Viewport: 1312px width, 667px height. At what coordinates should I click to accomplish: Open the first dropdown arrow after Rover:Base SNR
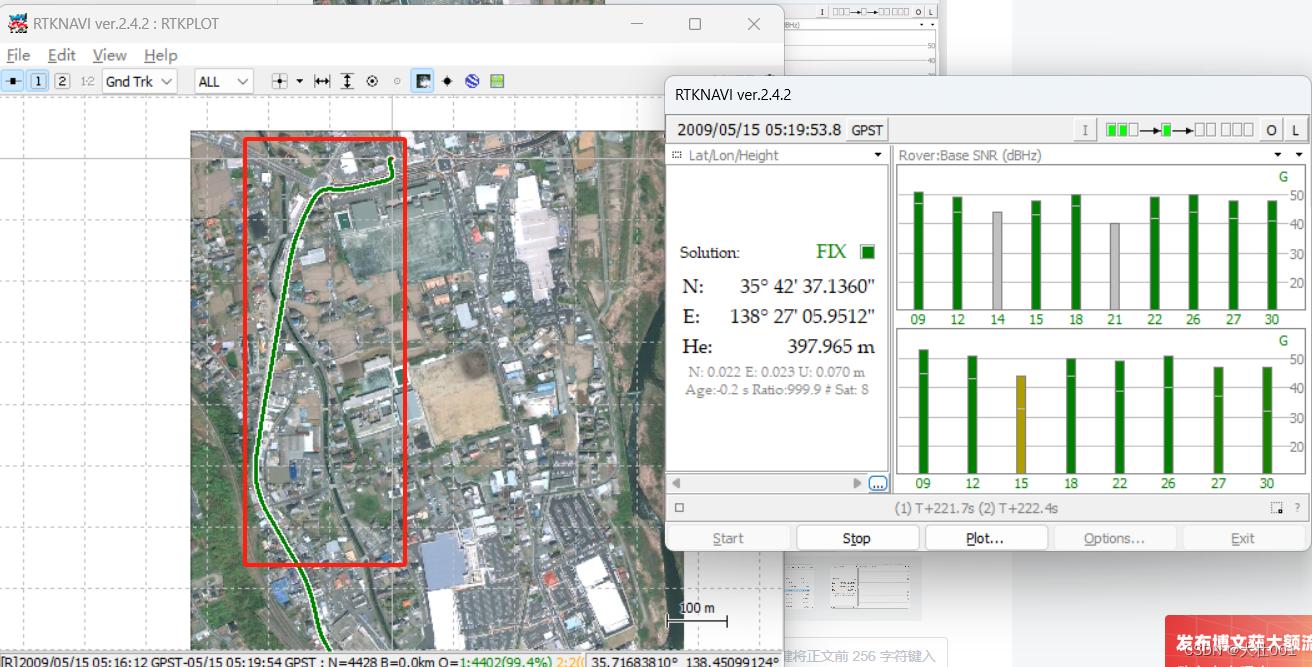point(1278,155)
